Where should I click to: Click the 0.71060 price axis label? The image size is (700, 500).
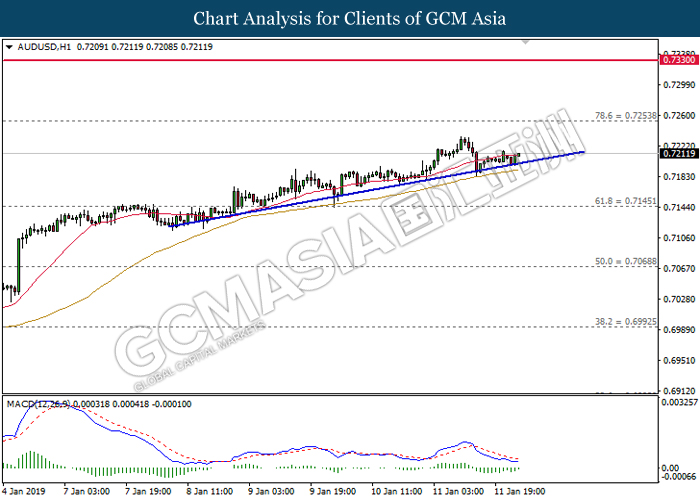pyautogui.click(x=676, y=238)
